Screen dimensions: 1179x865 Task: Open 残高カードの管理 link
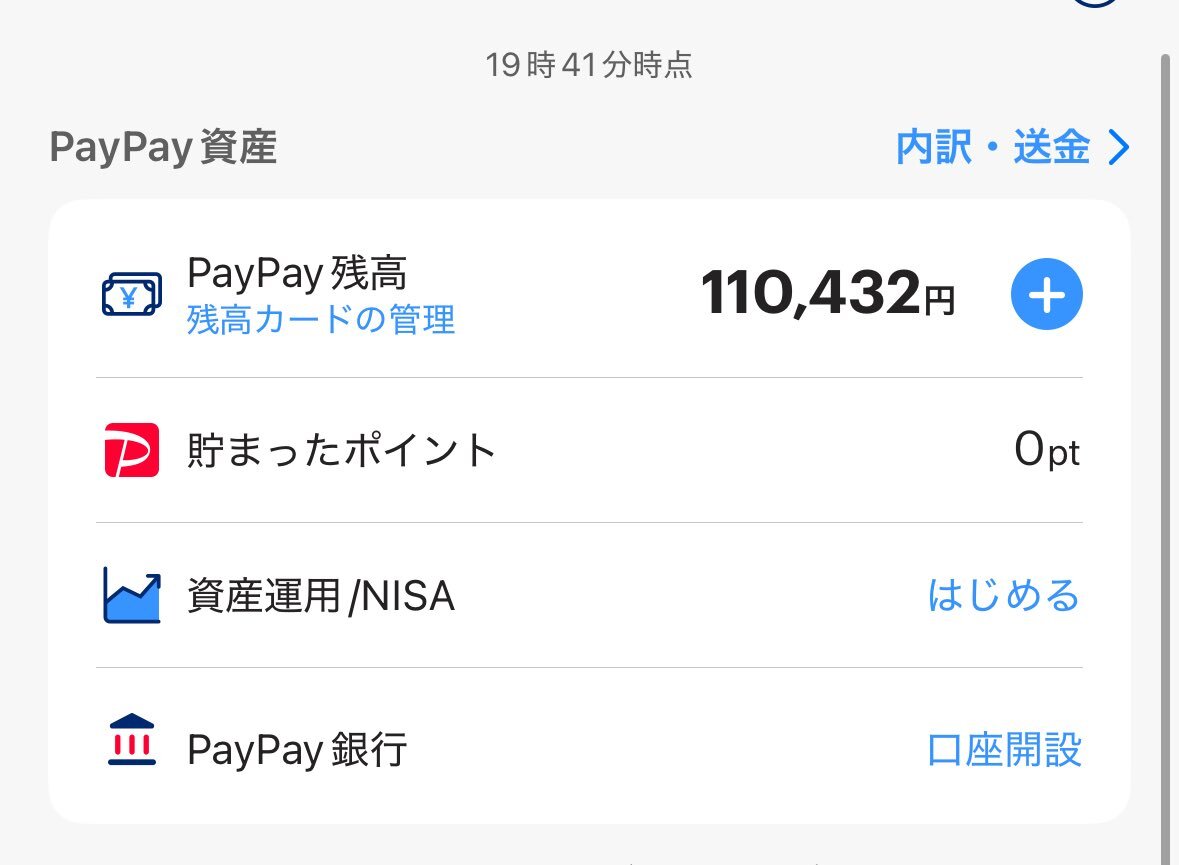coord(320,321)
